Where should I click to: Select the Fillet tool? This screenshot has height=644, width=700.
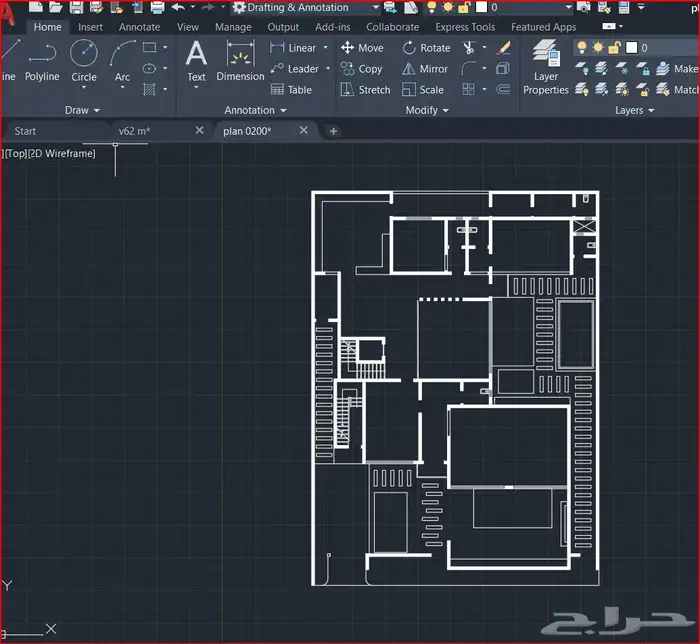[468, 68]
